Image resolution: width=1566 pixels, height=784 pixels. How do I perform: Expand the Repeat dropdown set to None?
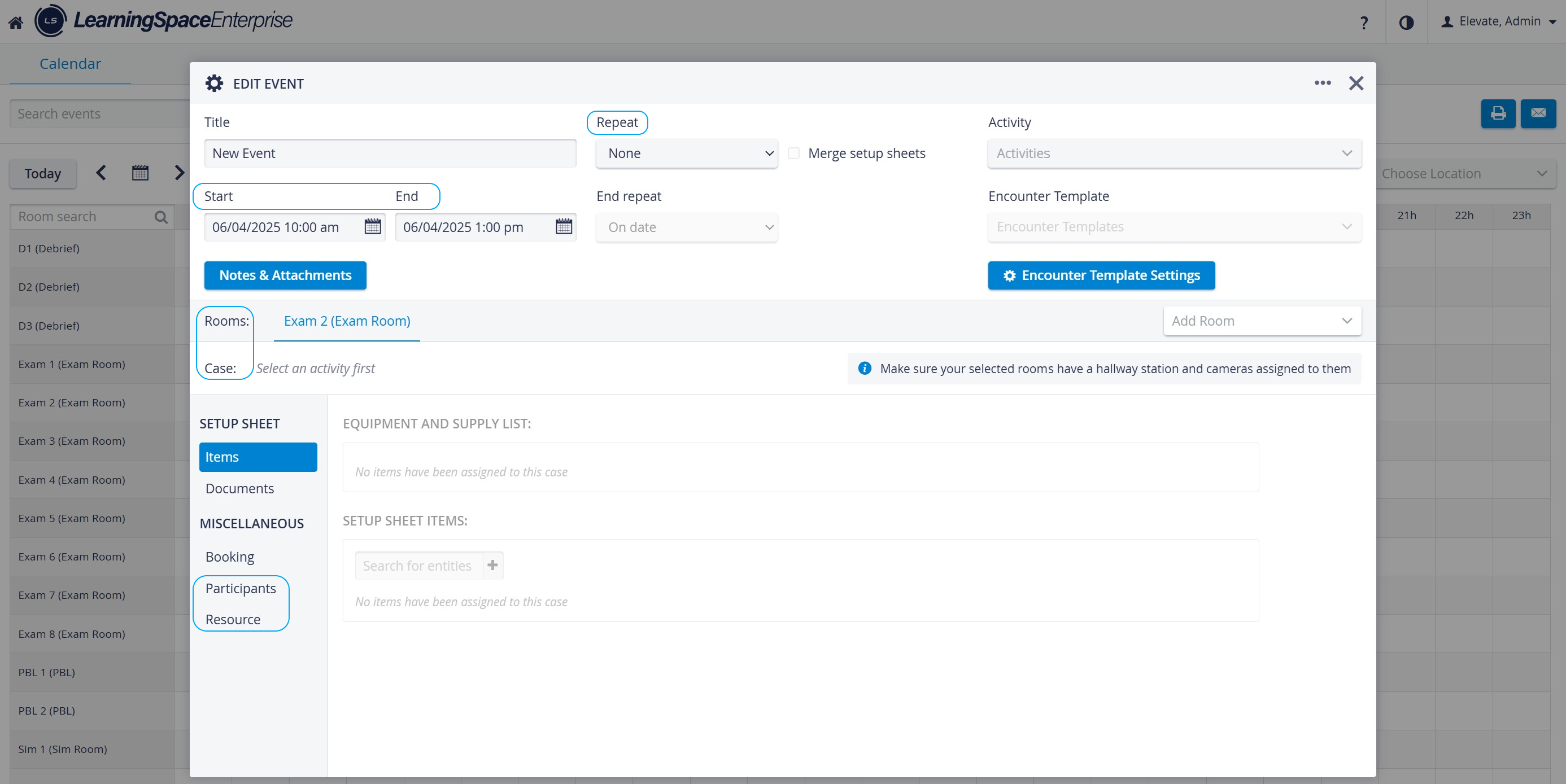(686, 153)
